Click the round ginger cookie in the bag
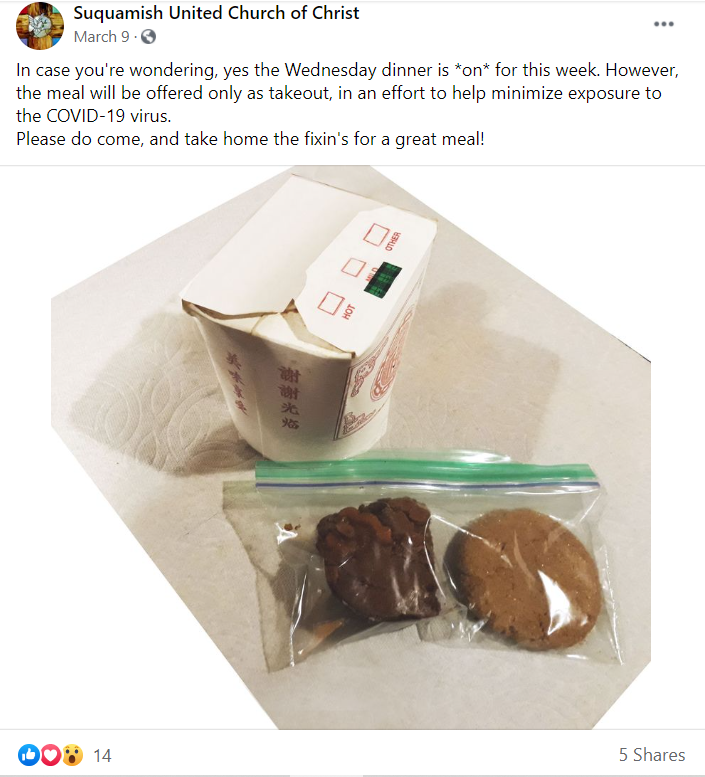This screenshot has width=705, height=777. click(x=523, y=579)
